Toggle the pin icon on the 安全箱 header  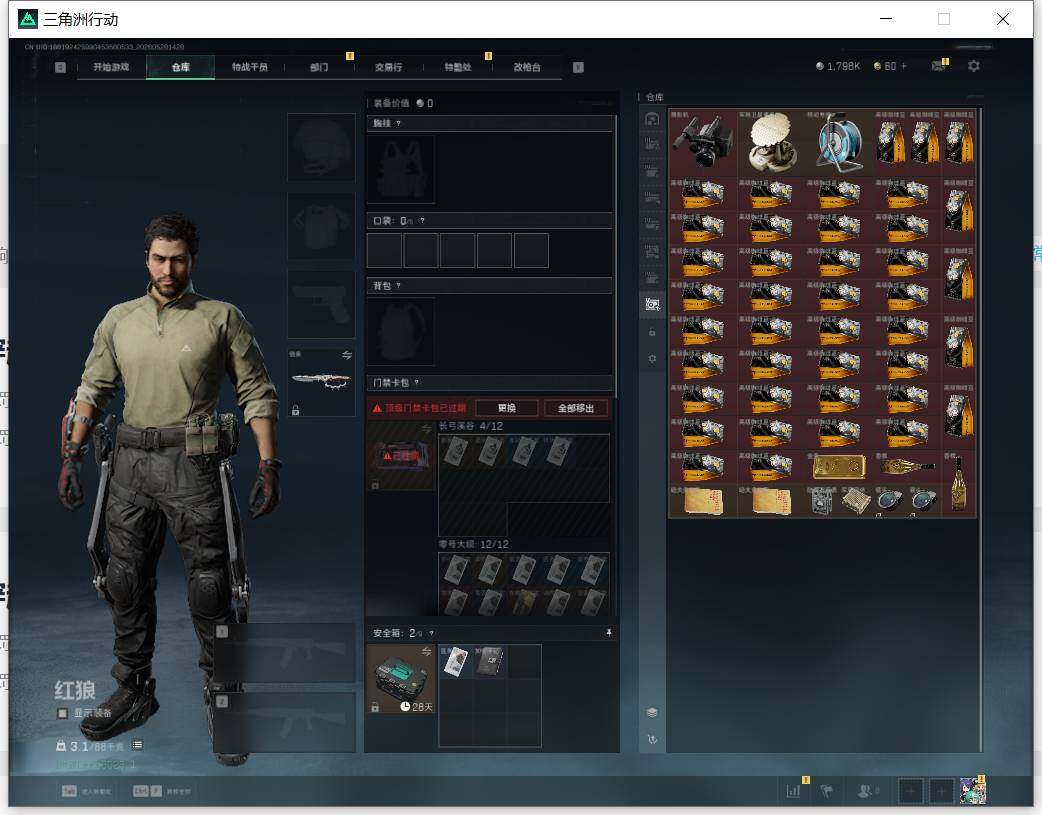(x=609, y=633)
